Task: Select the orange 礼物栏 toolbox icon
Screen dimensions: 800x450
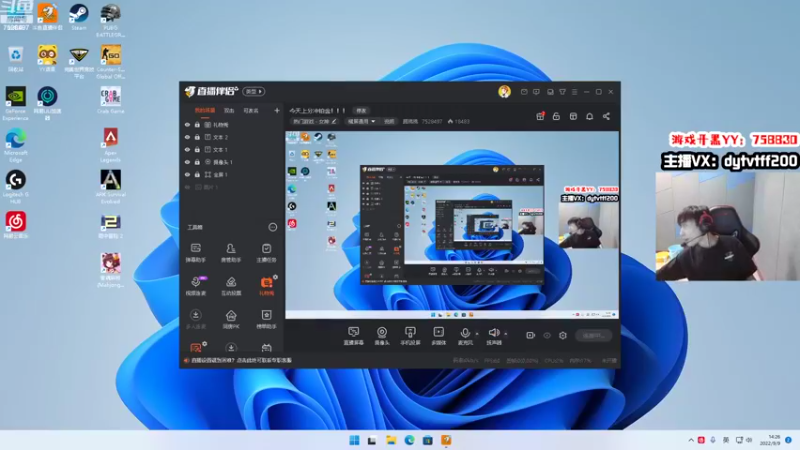Action: click(x=266, y=286)
